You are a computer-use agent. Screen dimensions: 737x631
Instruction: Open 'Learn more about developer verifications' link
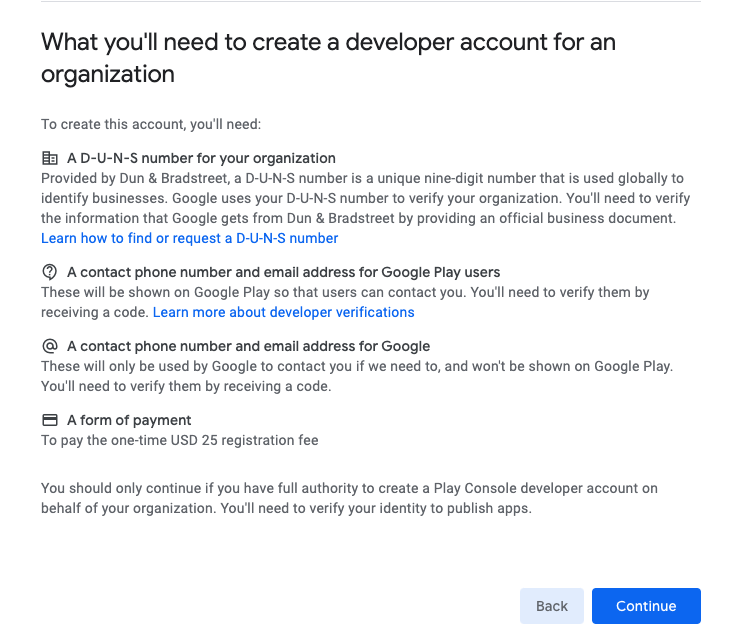coord(283,312)
